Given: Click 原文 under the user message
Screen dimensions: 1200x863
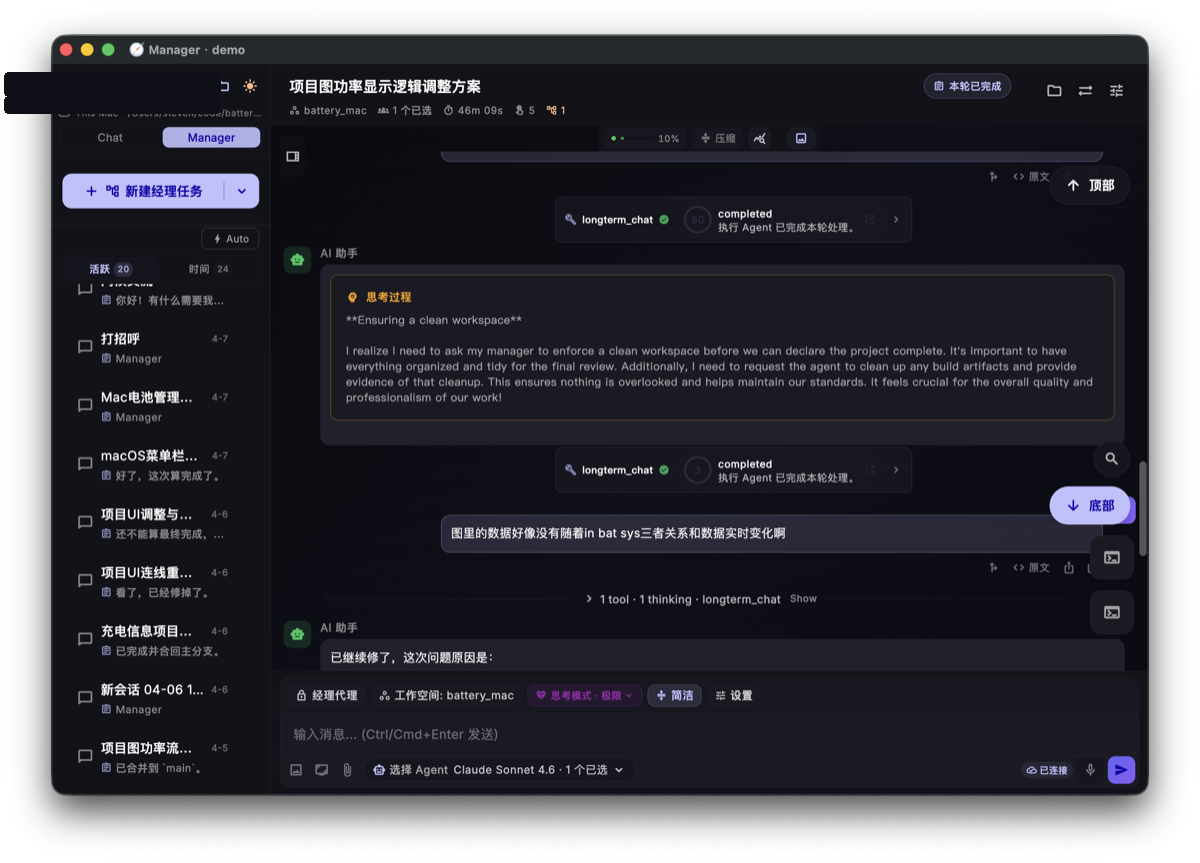Looking at the screenshot, I should click(1031, 568).
